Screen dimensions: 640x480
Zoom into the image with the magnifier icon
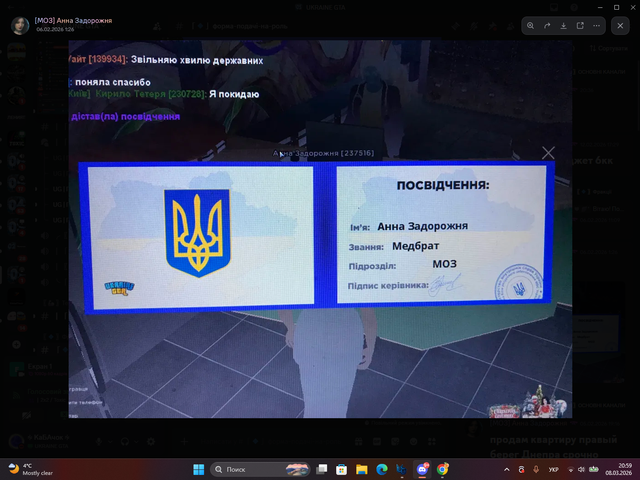530,26
